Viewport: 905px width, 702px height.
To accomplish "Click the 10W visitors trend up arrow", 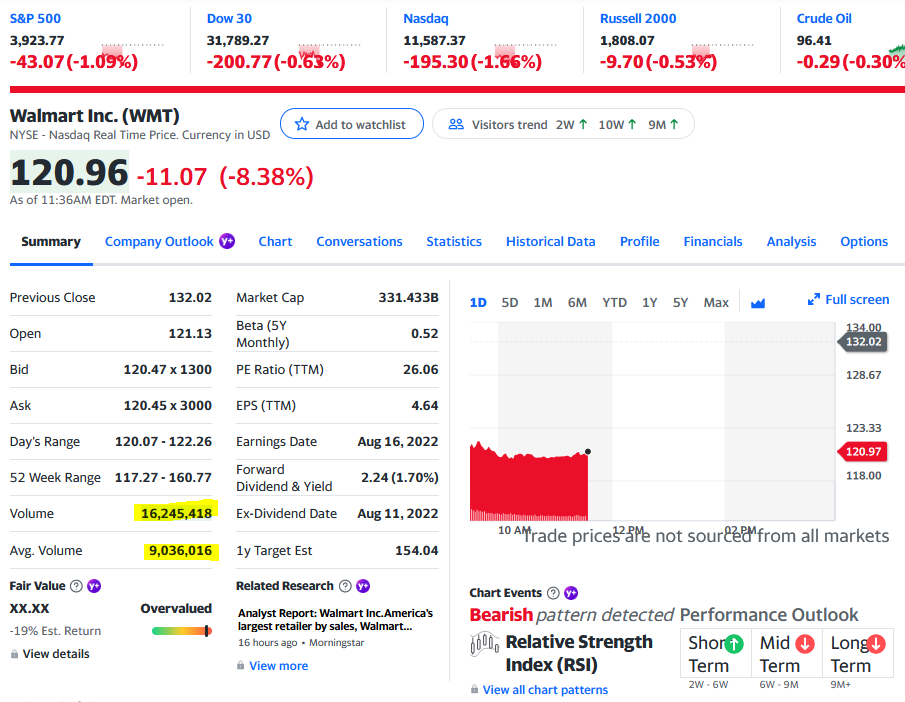I will [x=632, y=124].
